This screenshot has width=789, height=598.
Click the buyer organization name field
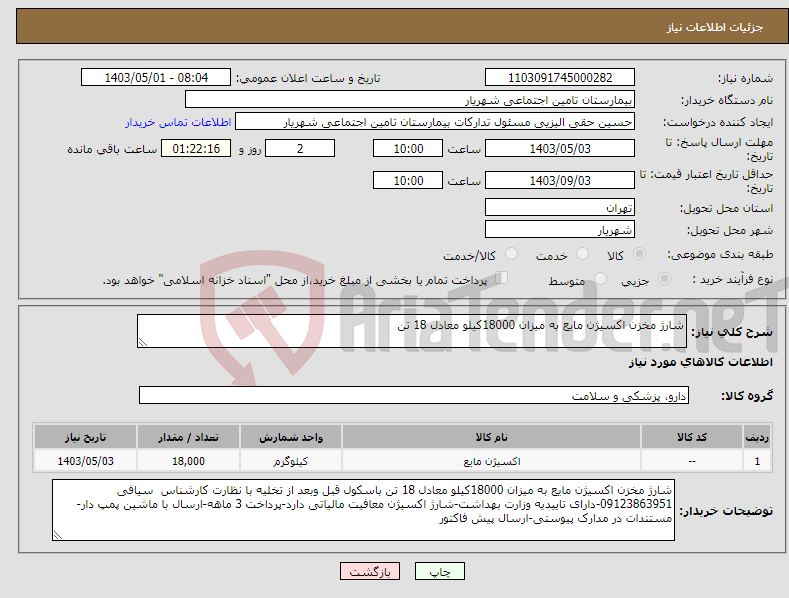tap(410, 100)
